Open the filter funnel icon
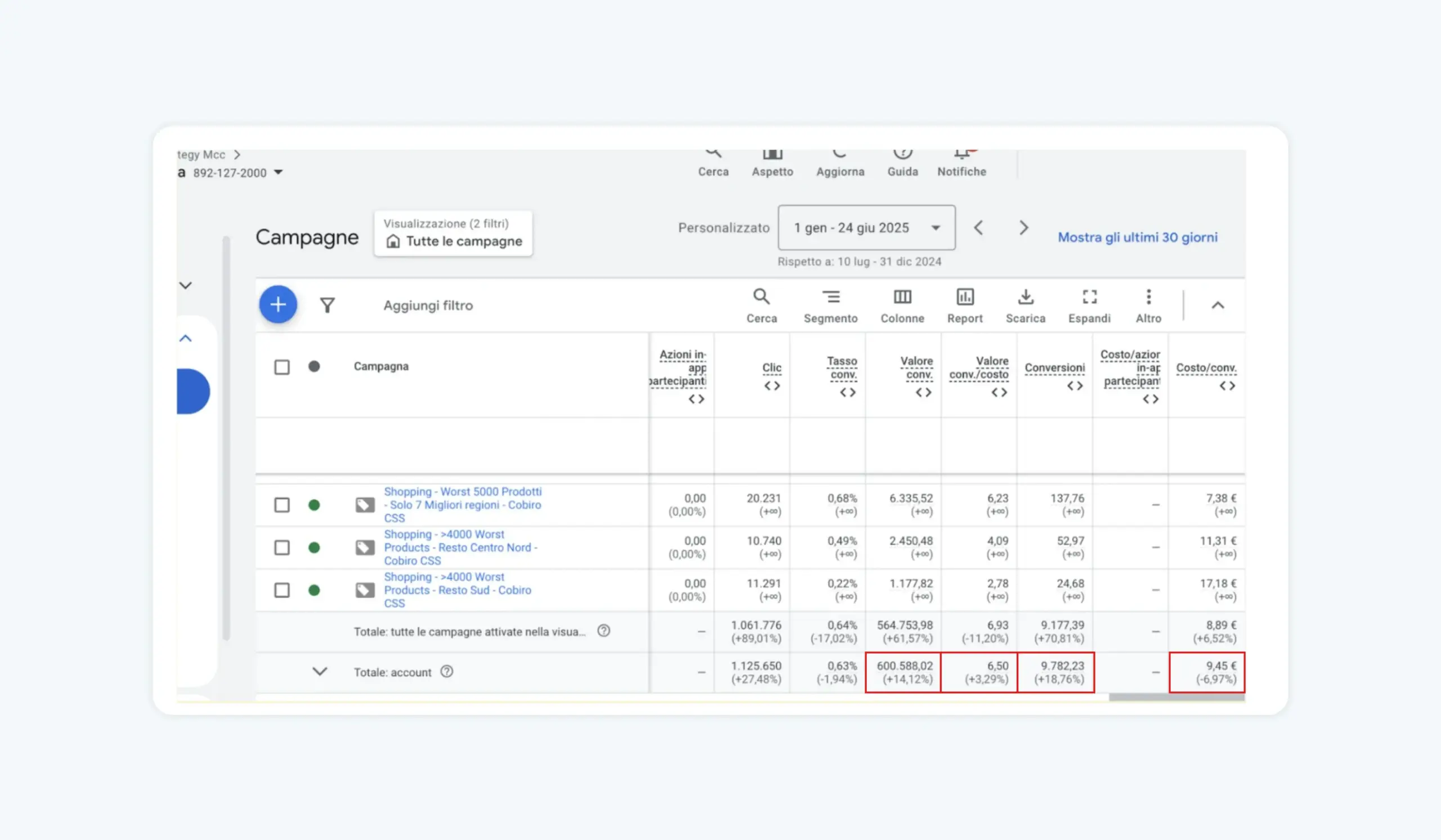1441x840 pixels. (x=327, y=305)
